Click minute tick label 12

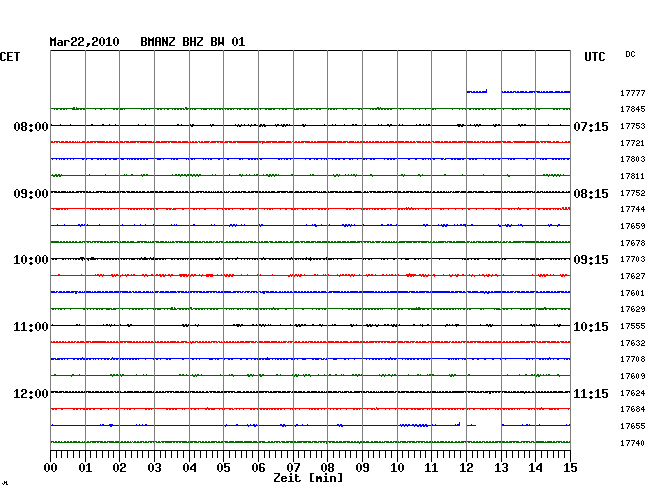(466, 468)
